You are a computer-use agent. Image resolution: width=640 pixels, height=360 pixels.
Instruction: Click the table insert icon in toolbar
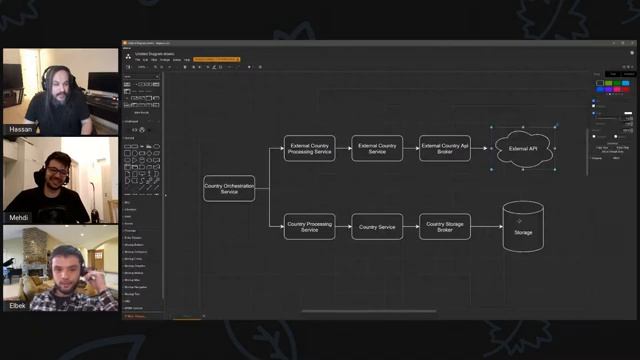coord(260,67)
